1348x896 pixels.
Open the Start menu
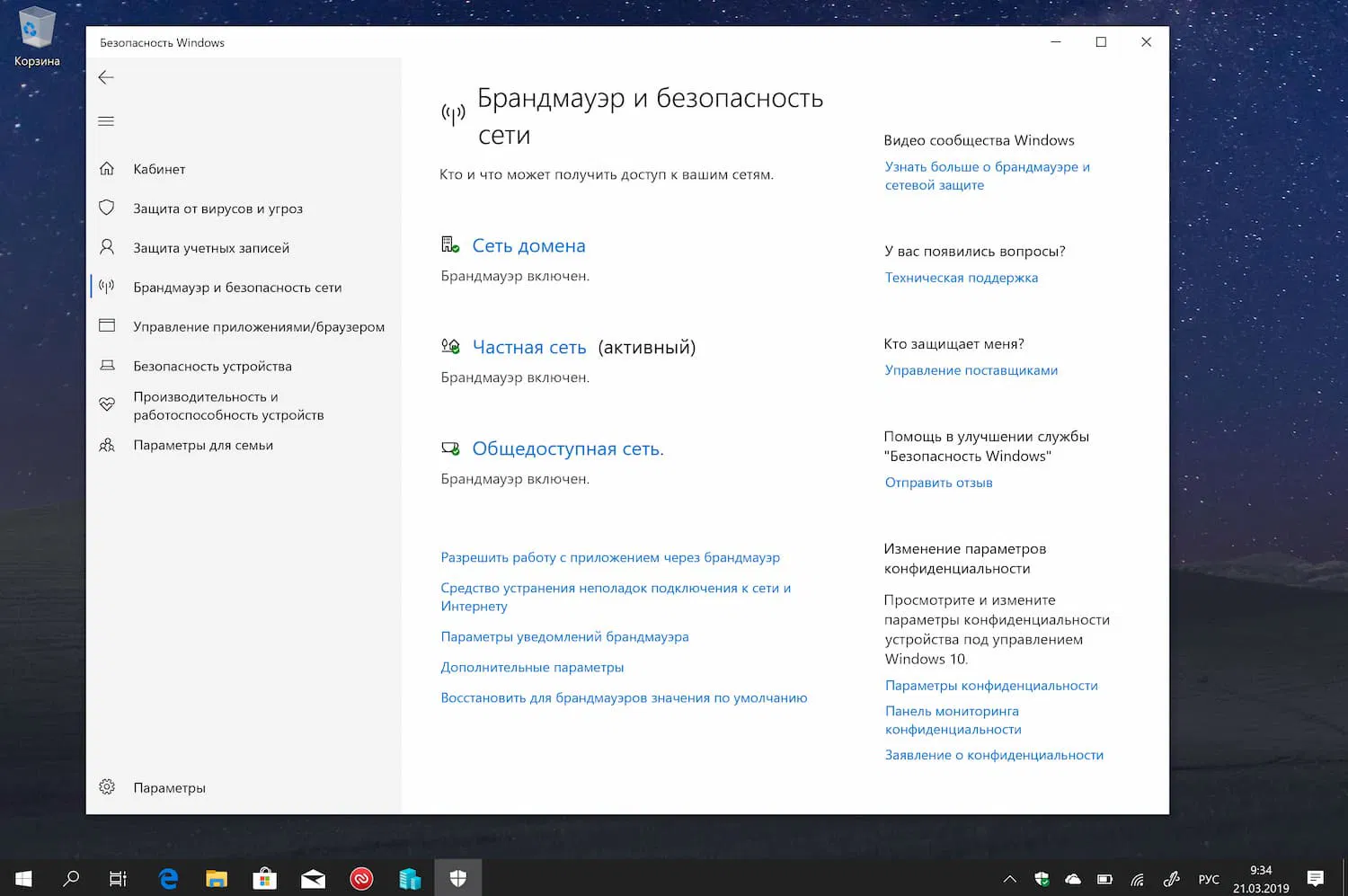click(22, 878)
